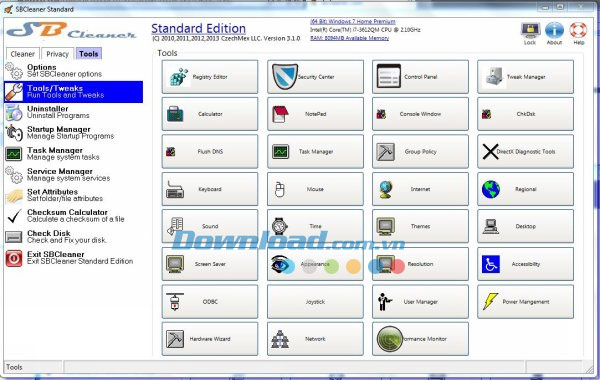Select the Tools tab
Viewport: 600px width, 380px height.
89,54
